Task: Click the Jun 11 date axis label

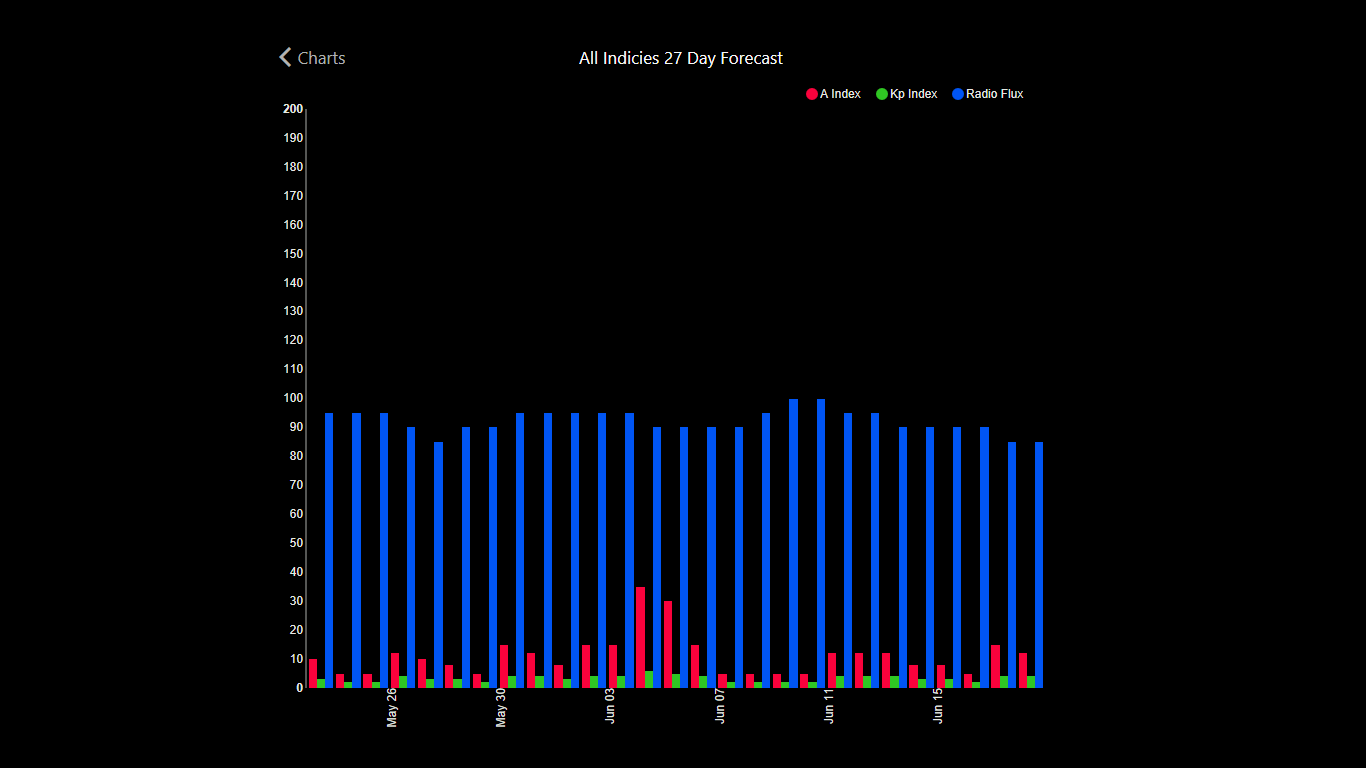Action: click(x=829, y=707)
